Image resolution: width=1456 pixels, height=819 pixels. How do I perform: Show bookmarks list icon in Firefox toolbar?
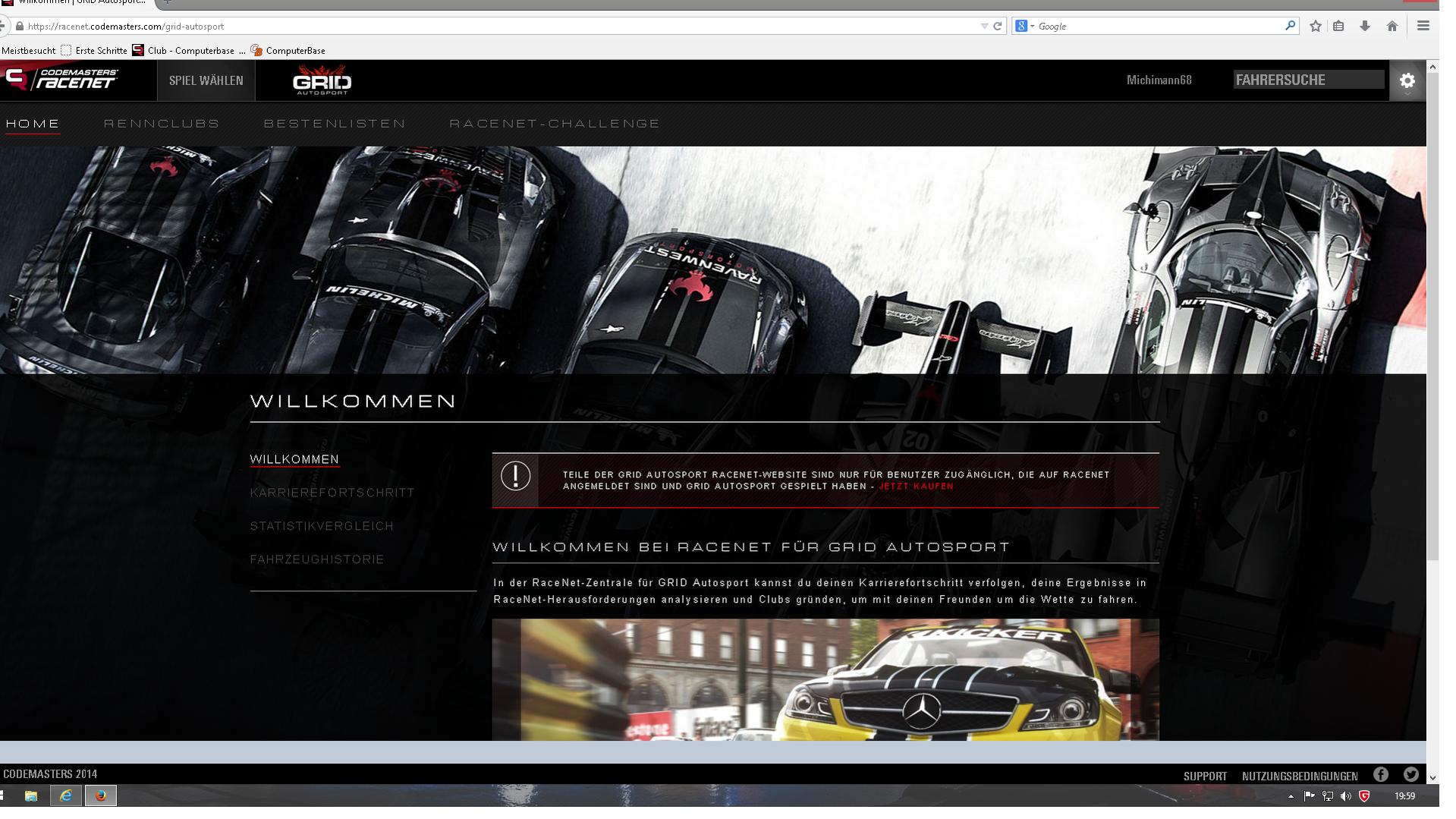(x=1339, y=26)
